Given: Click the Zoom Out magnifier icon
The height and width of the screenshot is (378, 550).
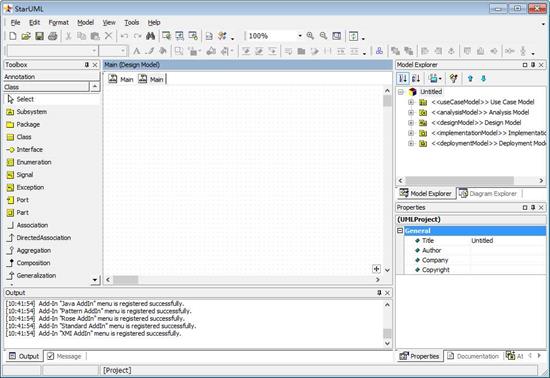Looking at the screenshot, I should click(x=323, y=36).
